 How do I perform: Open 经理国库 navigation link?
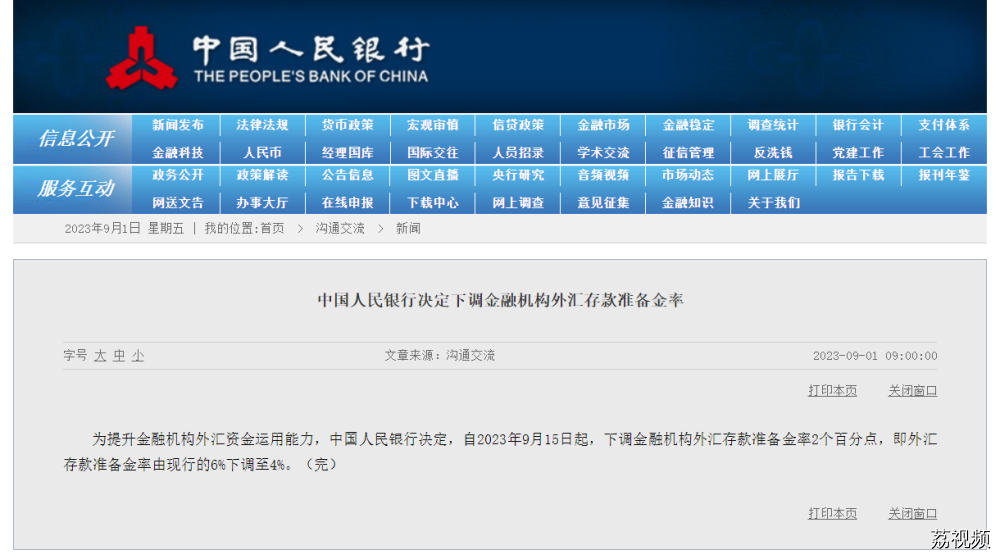click(x=348, y=153)
